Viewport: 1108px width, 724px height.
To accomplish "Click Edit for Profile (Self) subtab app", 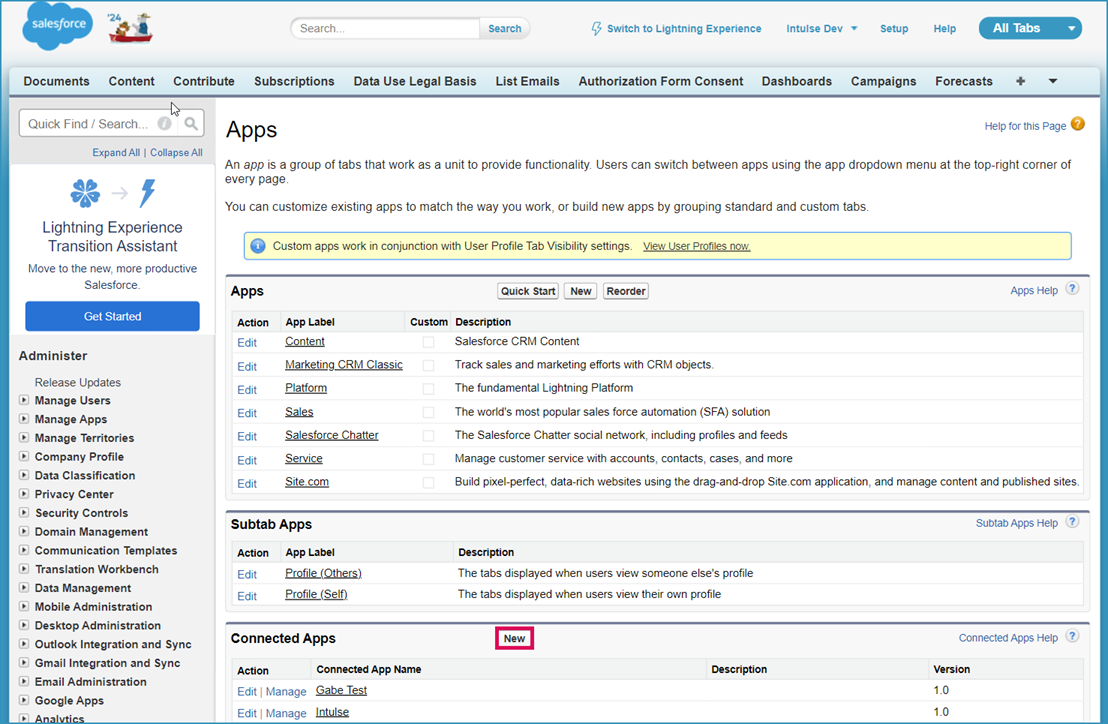I will pyautogui.click(x=247, y=596).
